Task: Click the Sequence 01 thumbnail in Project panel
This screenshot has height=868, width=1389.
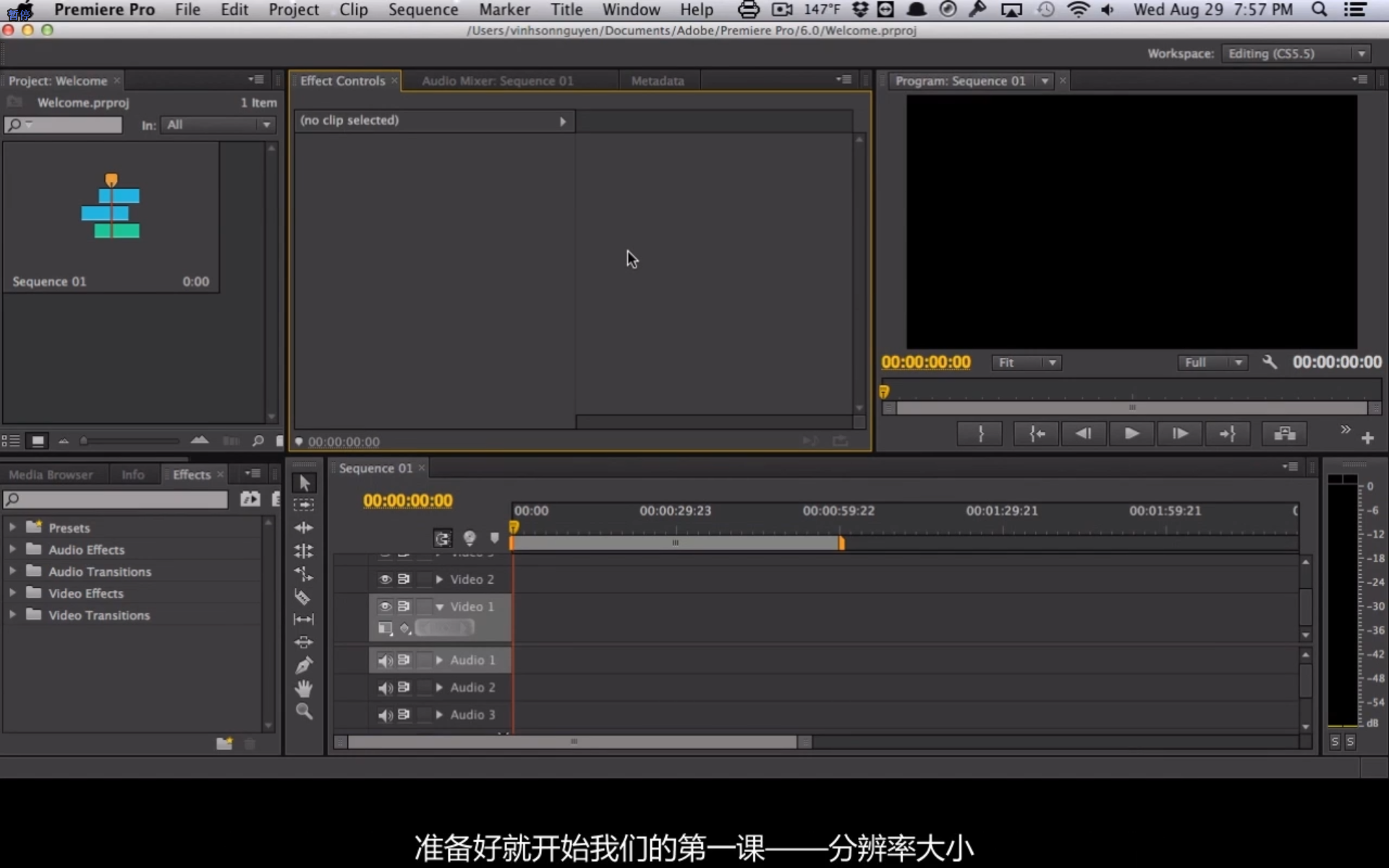Action: [x=111, y=208]
